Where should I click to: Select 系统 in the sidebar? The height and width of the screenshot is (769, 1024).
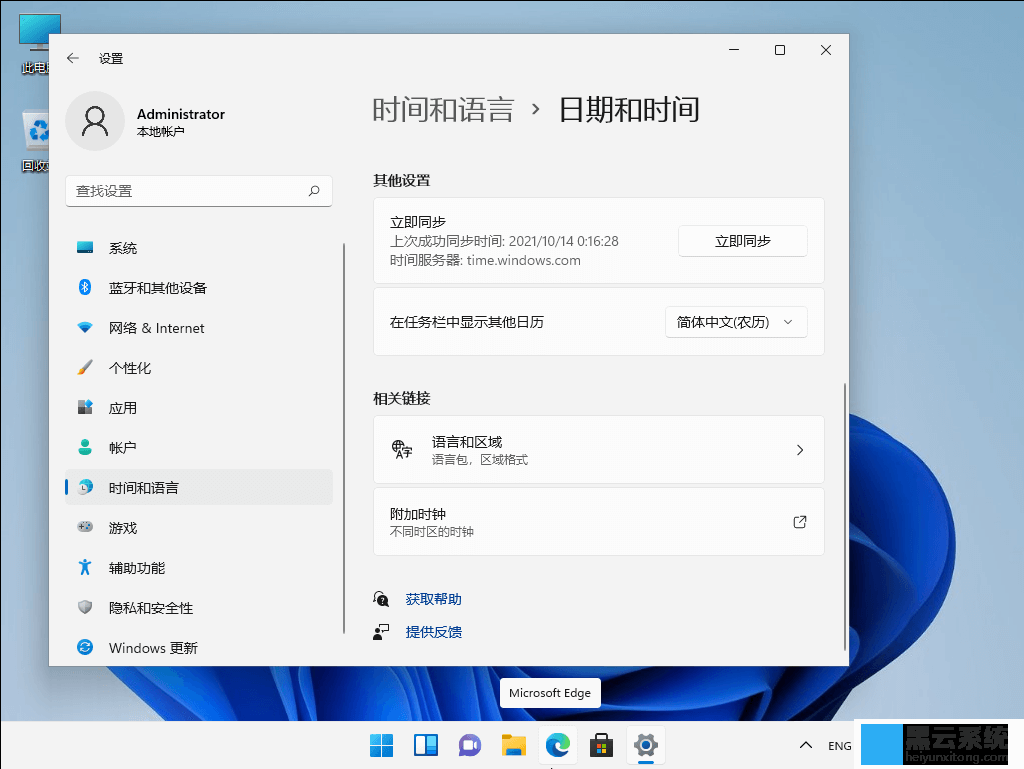tap(123, 248)
